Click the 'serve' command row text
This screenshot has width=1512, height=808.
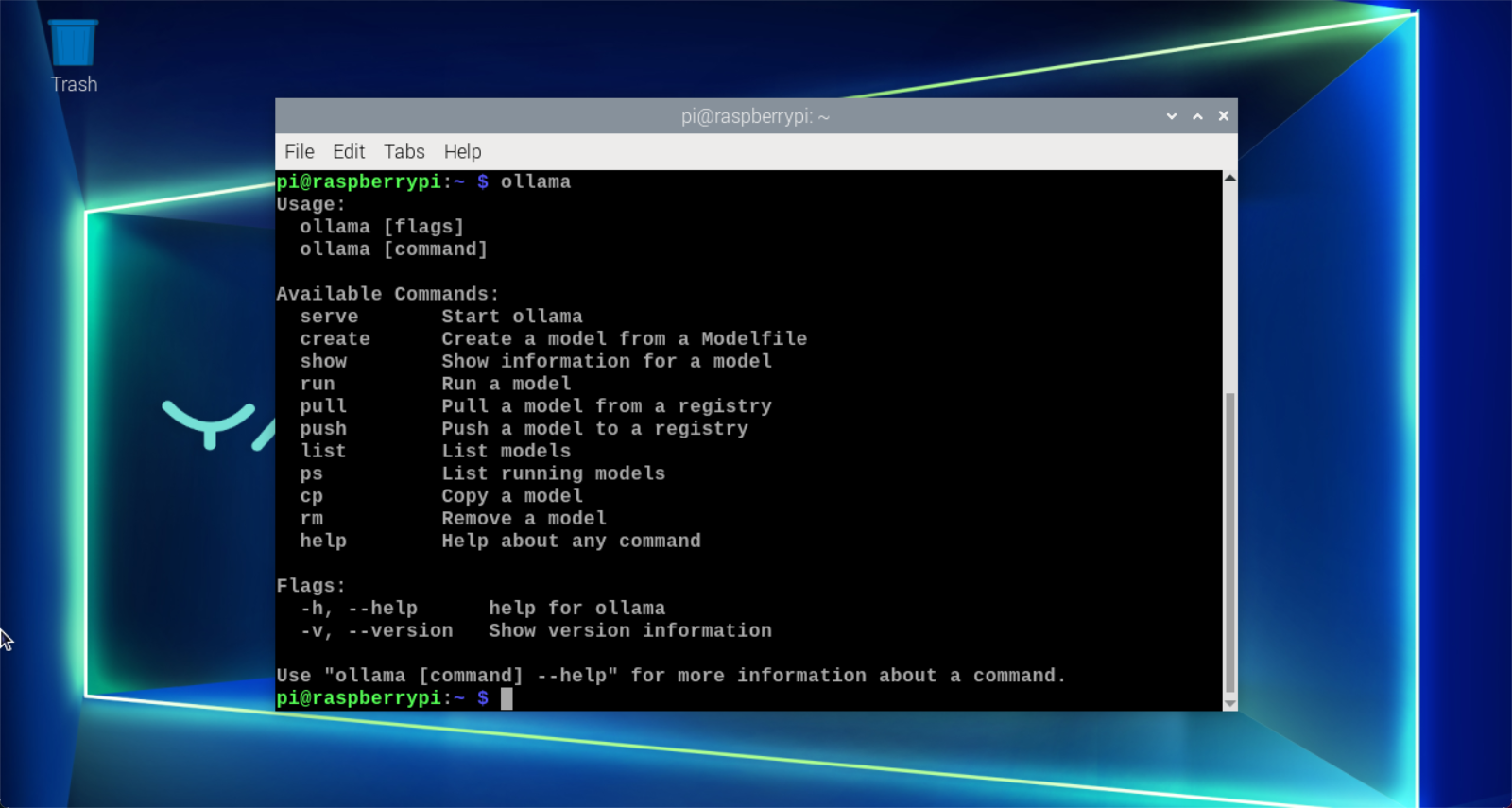coord(329,317)
